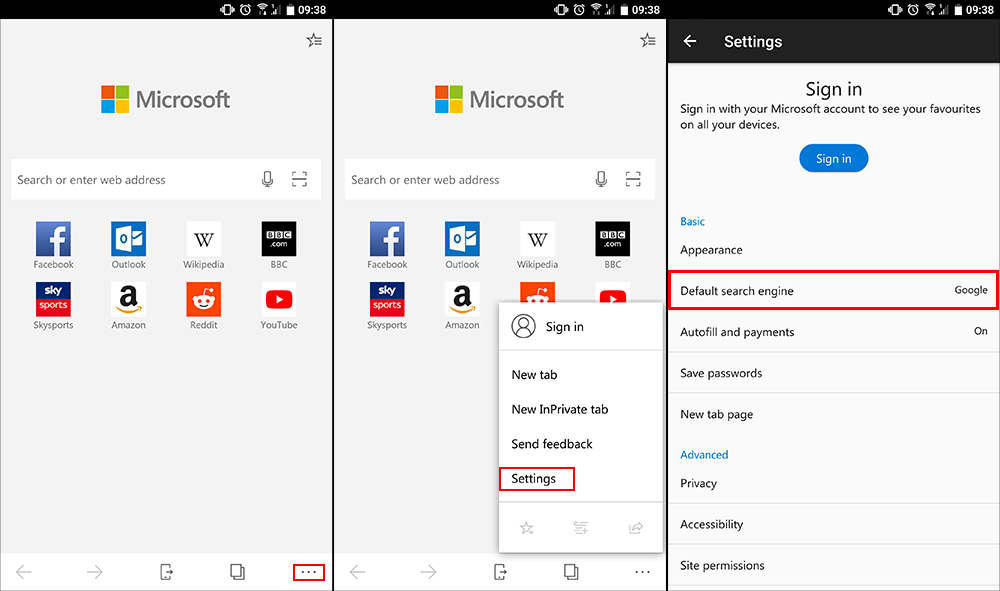Open the three-dot menu in the left screen
Screen dimensions: 1000x591
click(309, 572)
